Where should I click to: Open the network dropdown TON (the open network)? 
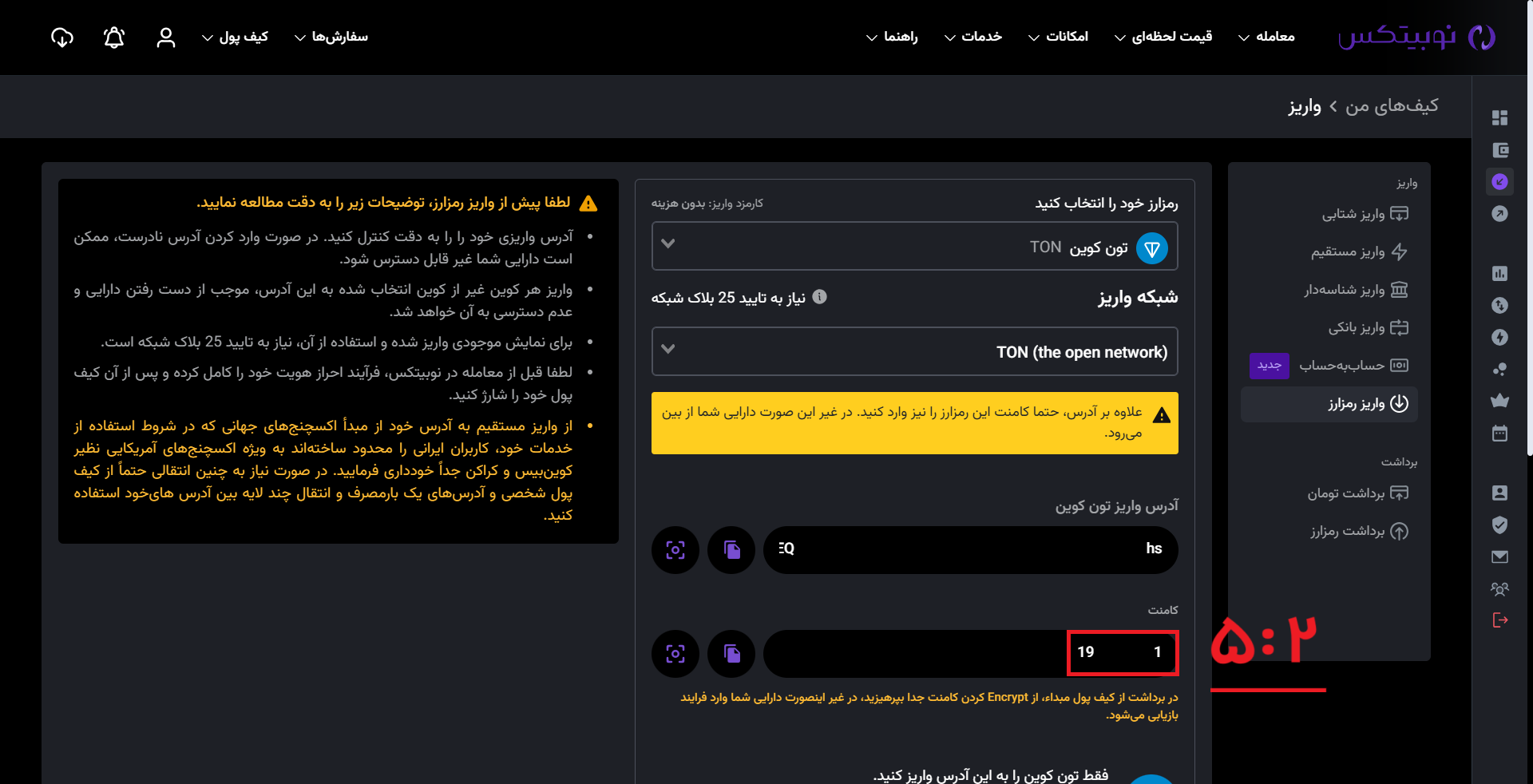[914, 351]
